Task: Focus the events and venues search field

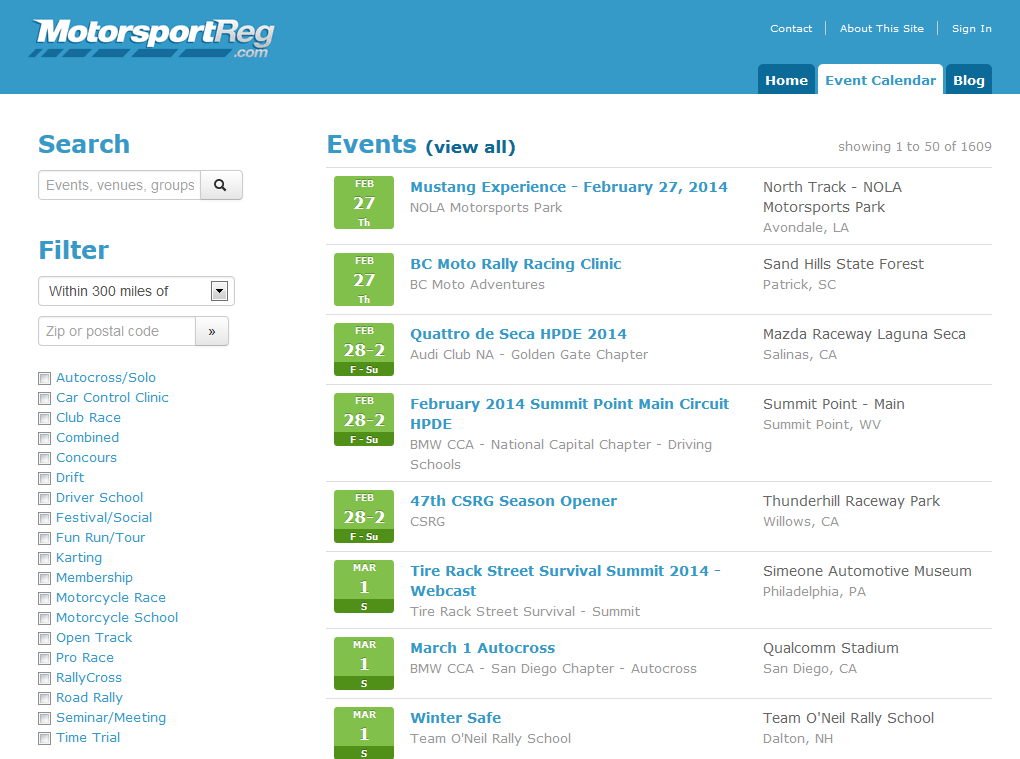Action: (x=120, y=185)
